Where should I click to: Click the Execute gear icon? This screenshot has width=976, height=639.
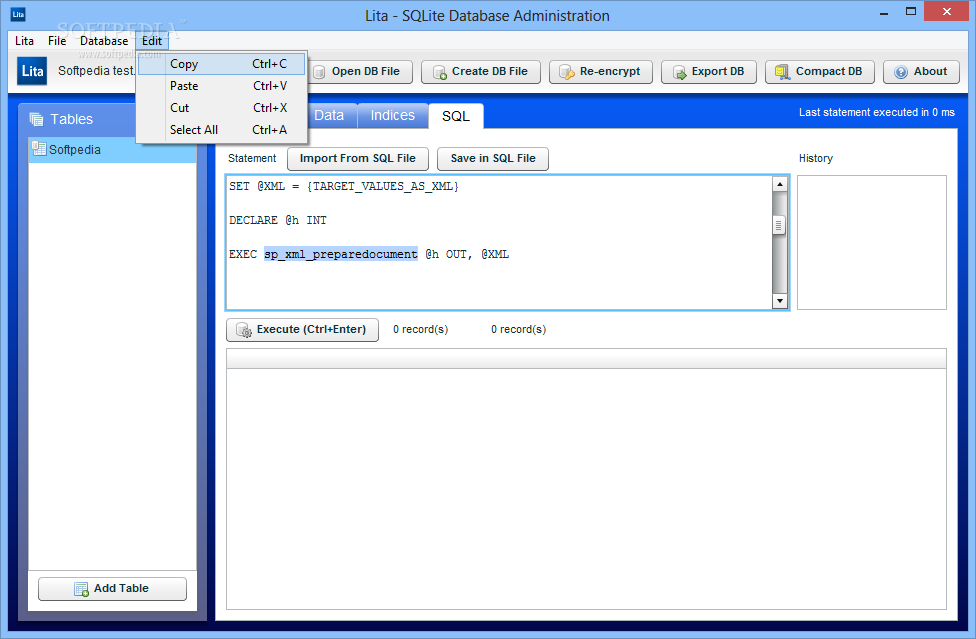pyautogui.click(x=244, y=330)
